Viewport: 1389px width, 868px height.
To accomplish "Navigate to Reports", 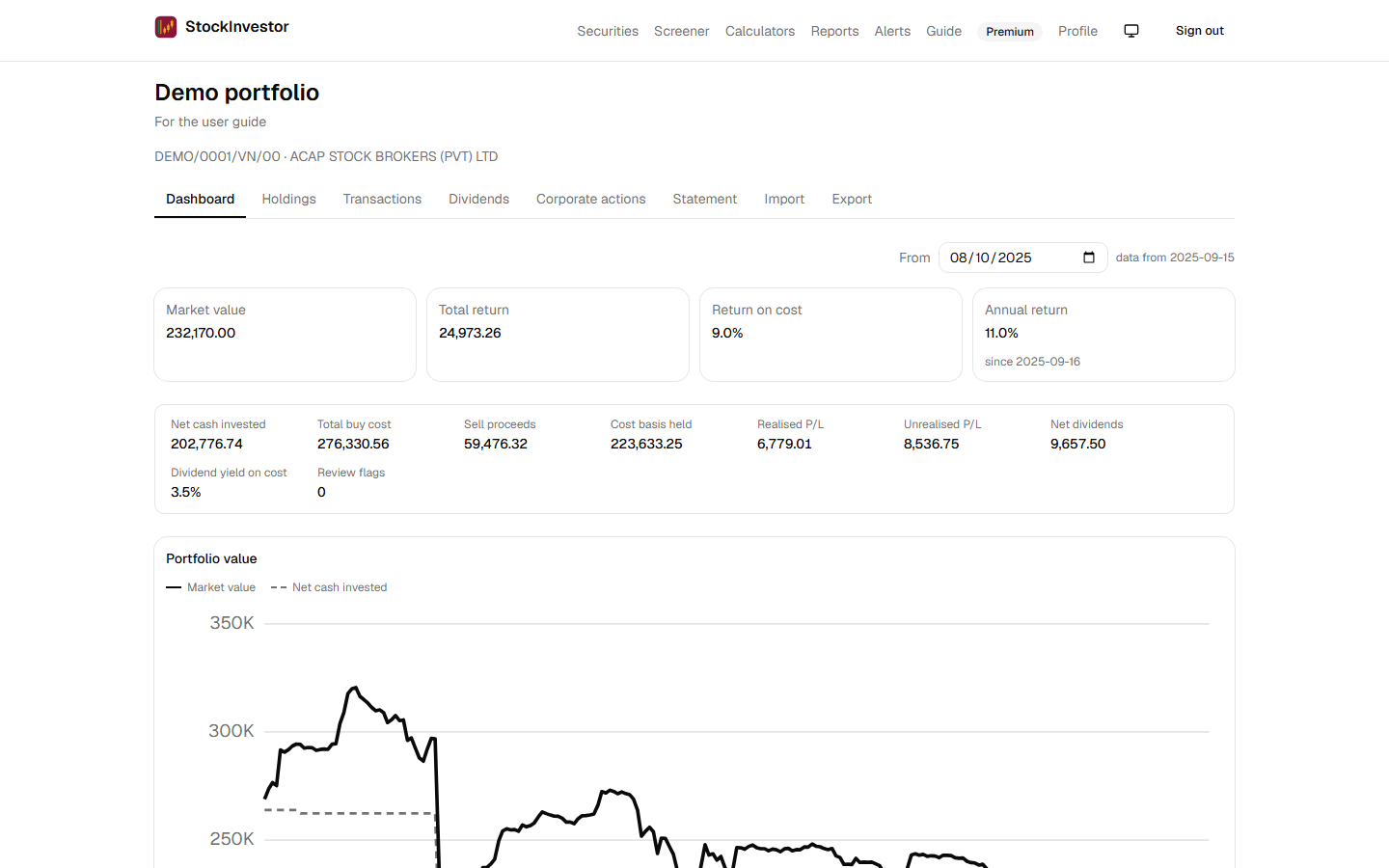I will tap(834, 31).
